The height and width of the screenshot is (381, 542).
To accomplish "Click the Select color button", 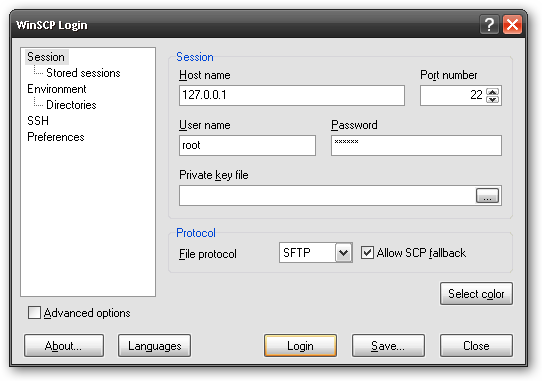I will (476, 294).
